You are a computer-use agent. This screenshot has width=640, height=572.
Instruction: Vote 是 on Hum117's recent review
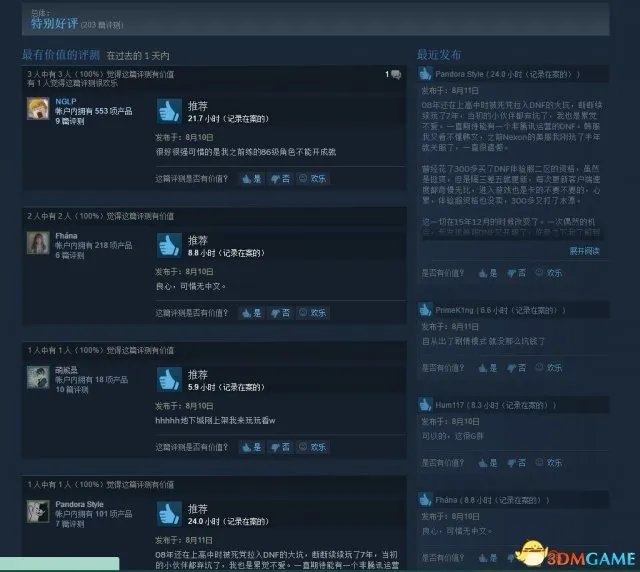coord(488,463)
